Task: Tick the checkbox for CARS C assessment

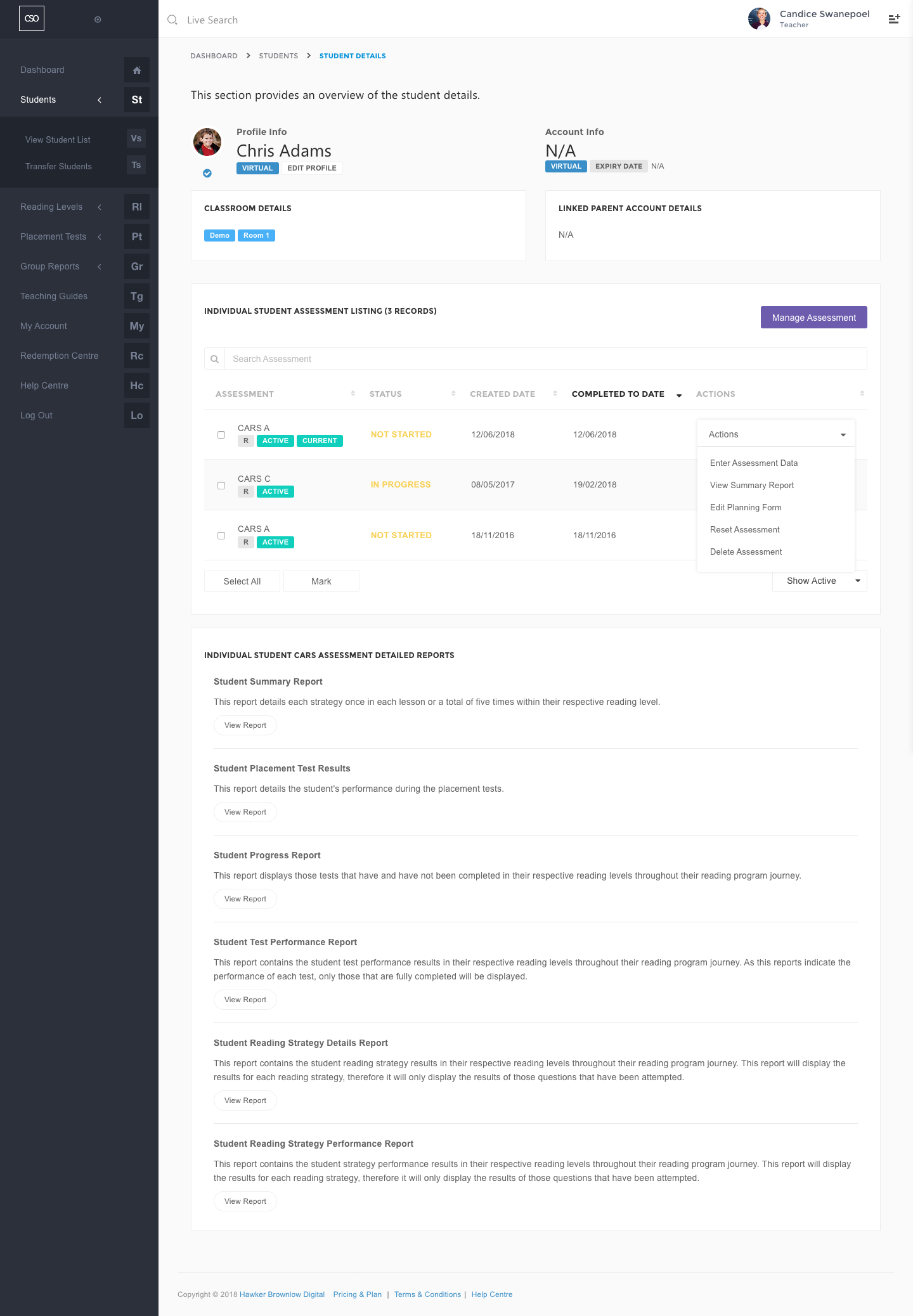Action: (221, 486)
